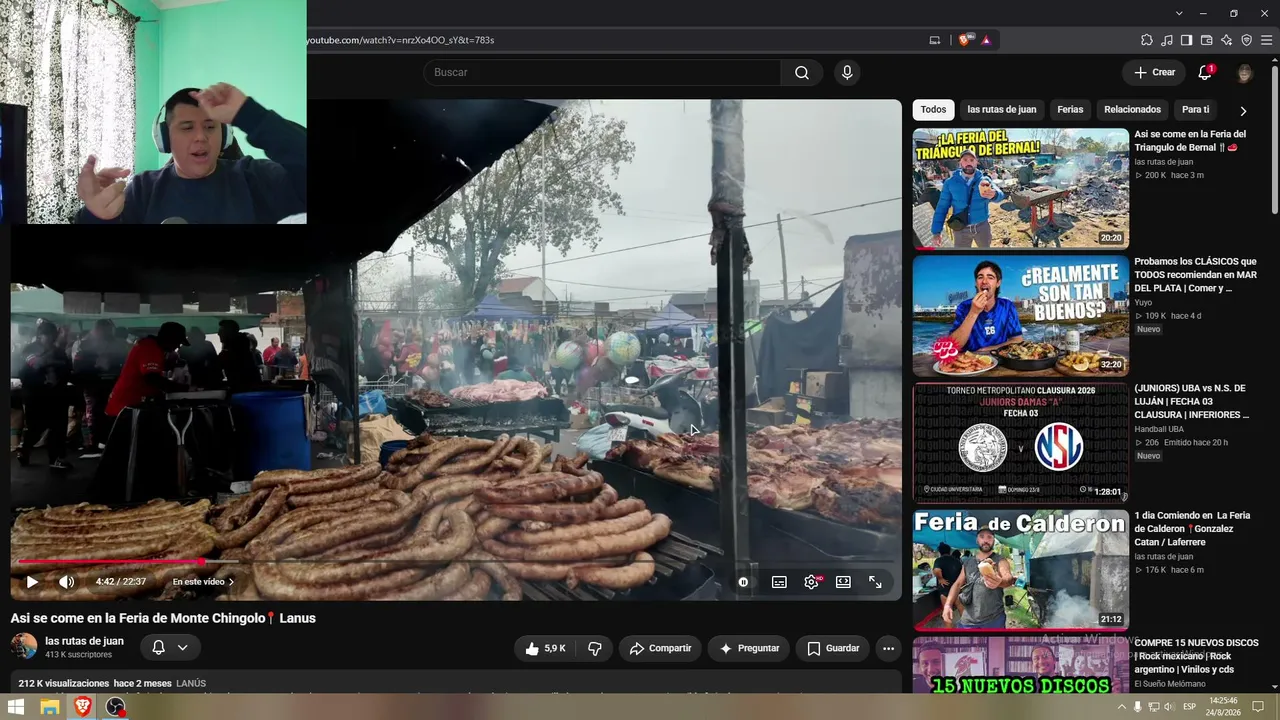
Task: Toggle autoplay switch in player
Action: [743, 581]
